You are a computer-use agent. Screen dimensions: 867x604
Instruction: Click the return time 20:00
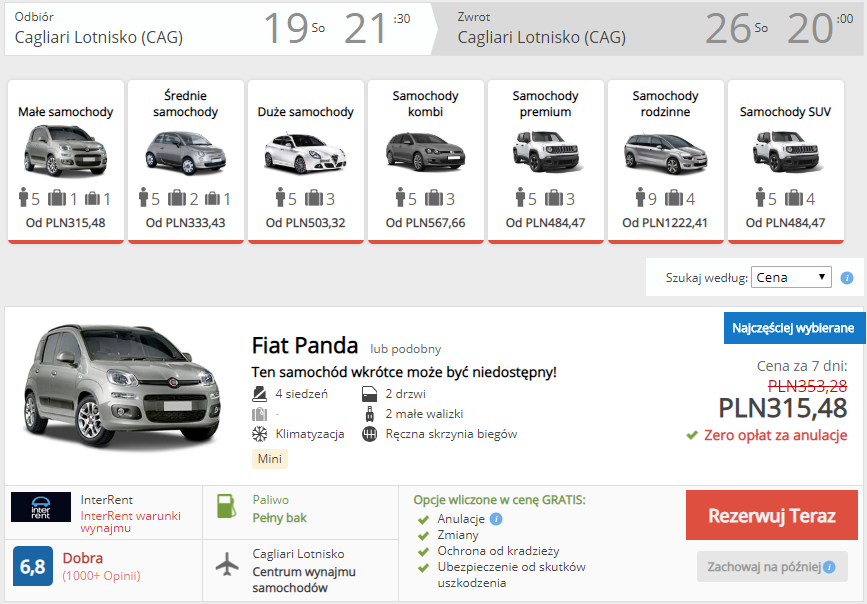pyautogui.click(x=821, y=28)
